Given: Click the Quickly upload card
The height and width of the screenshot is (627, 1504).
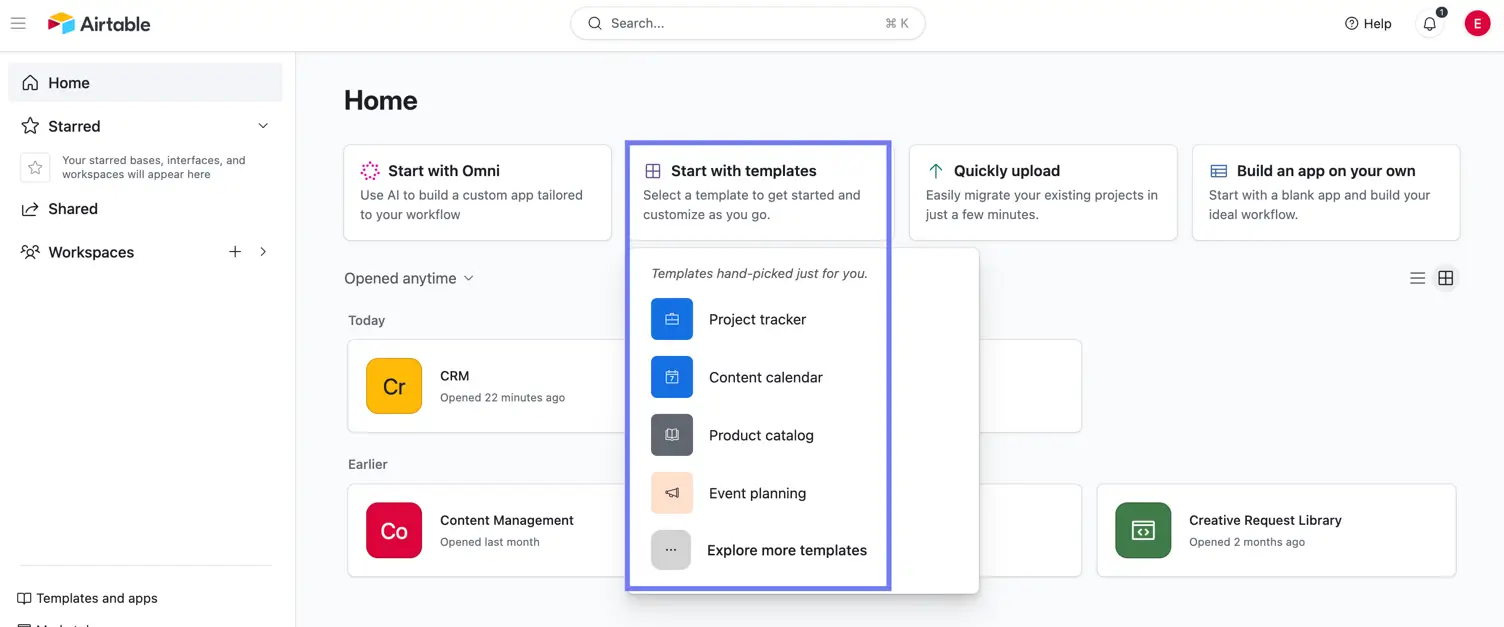Looking at the screenshot, I should (x=1043, y=192).
